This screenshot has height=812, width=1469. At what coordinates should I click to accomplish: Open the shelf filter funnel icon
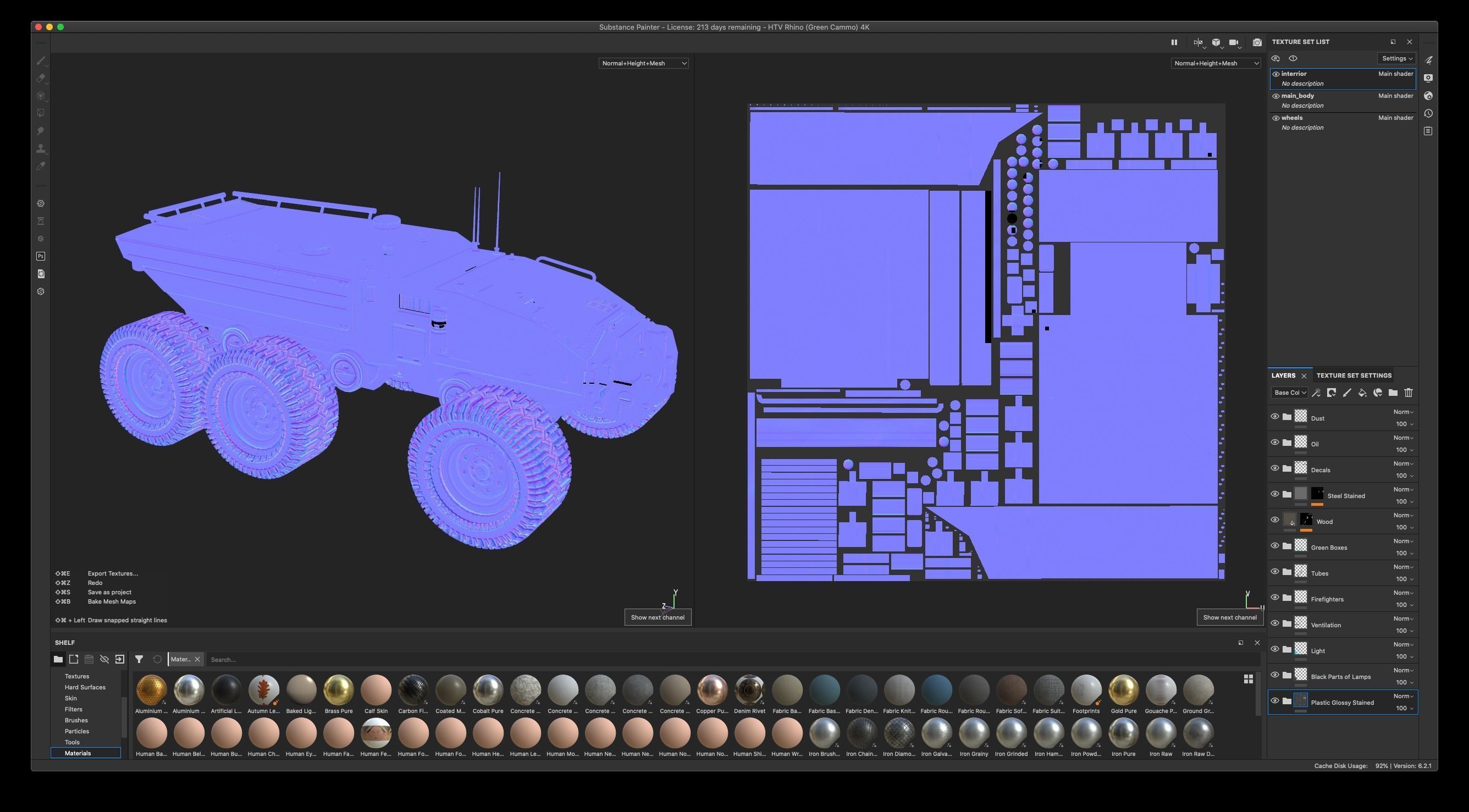click(x=139, y=659)
